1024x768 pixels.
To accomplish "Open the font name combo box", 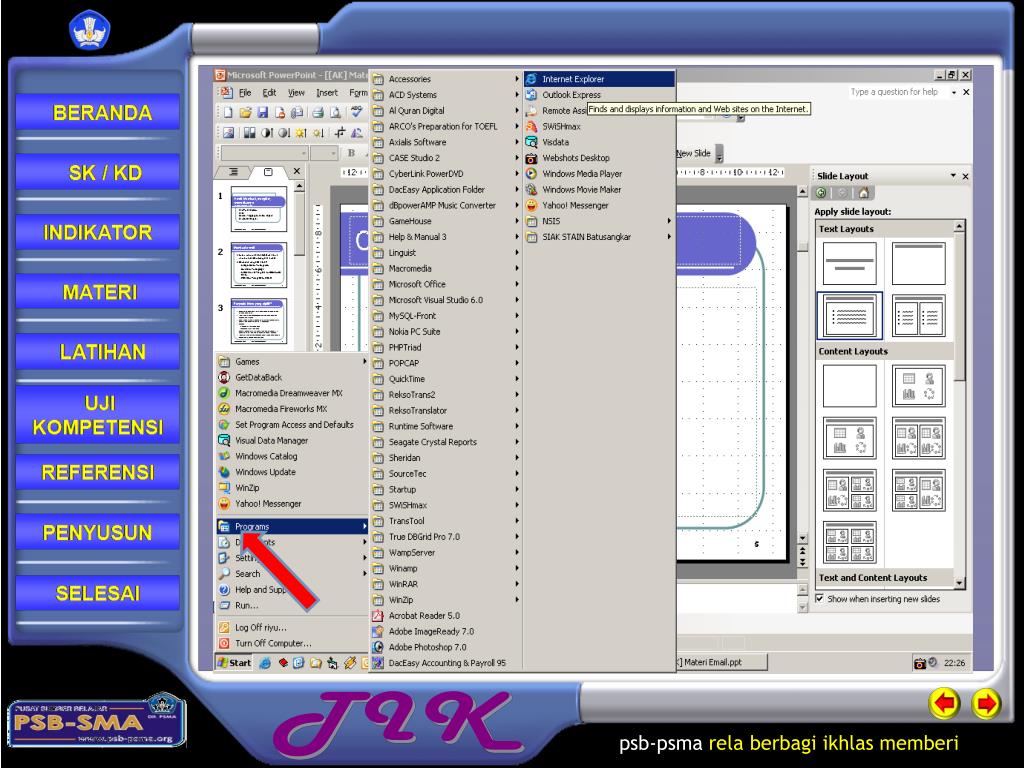I will 264,153.
